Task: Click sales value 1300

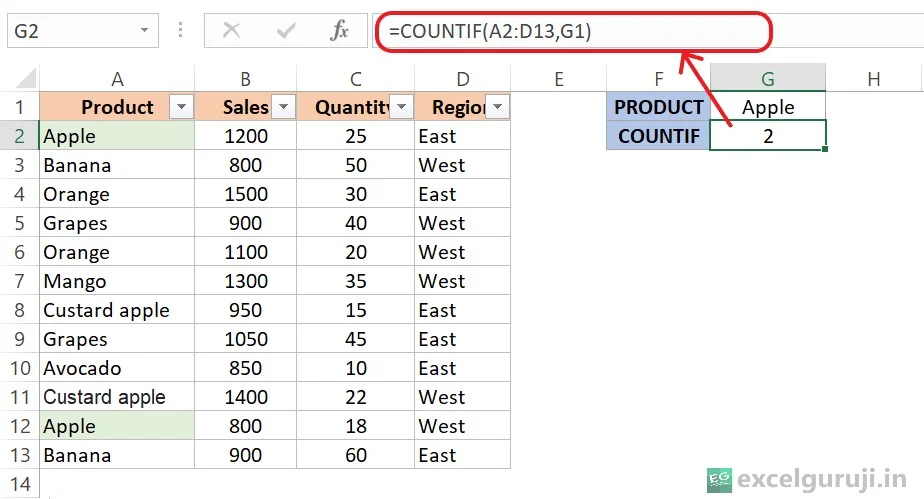Action: click(x=246, y=281)
